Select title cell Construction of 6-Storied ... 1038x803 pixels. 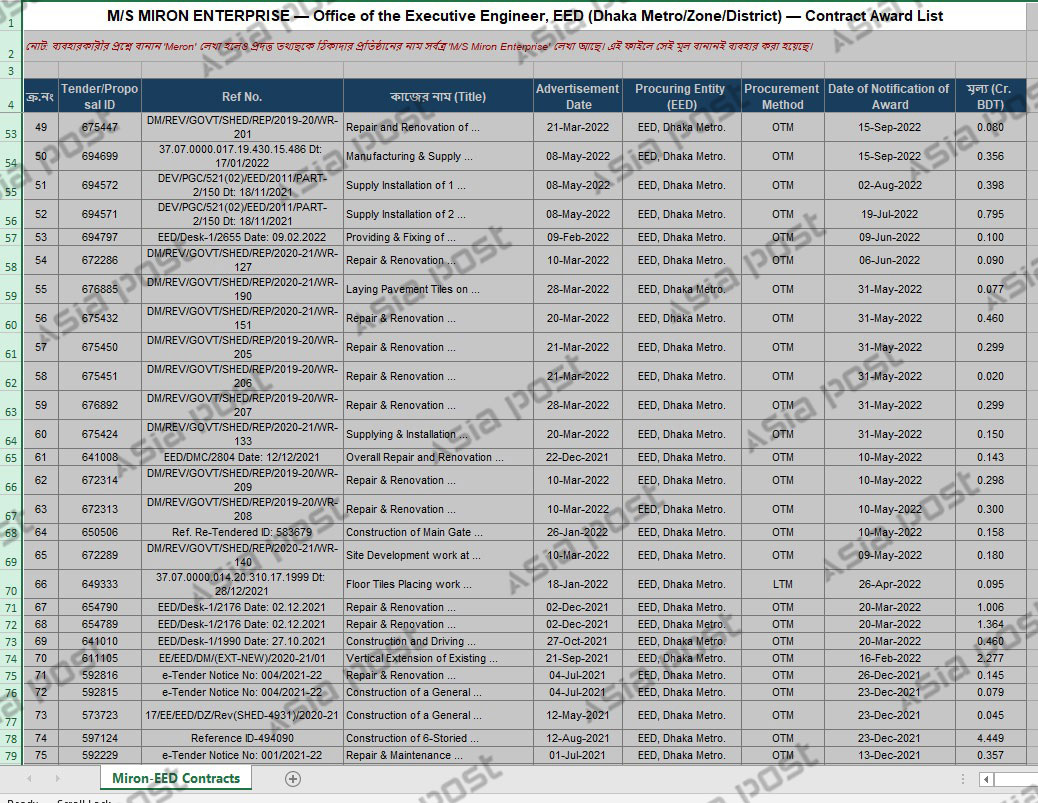[x=438, y=738]
